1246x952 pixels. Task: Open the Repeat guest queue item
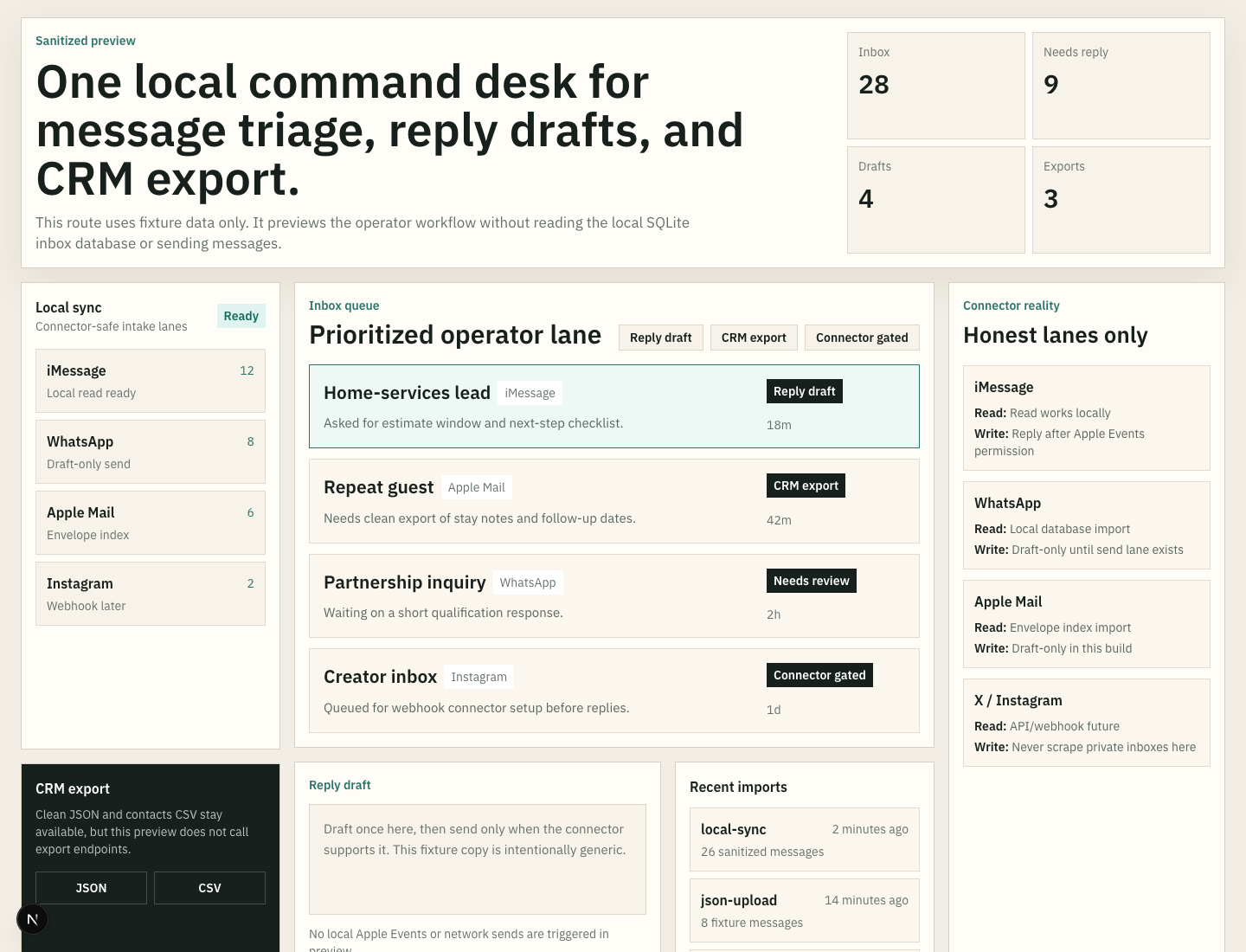click(x=614, y=501)
